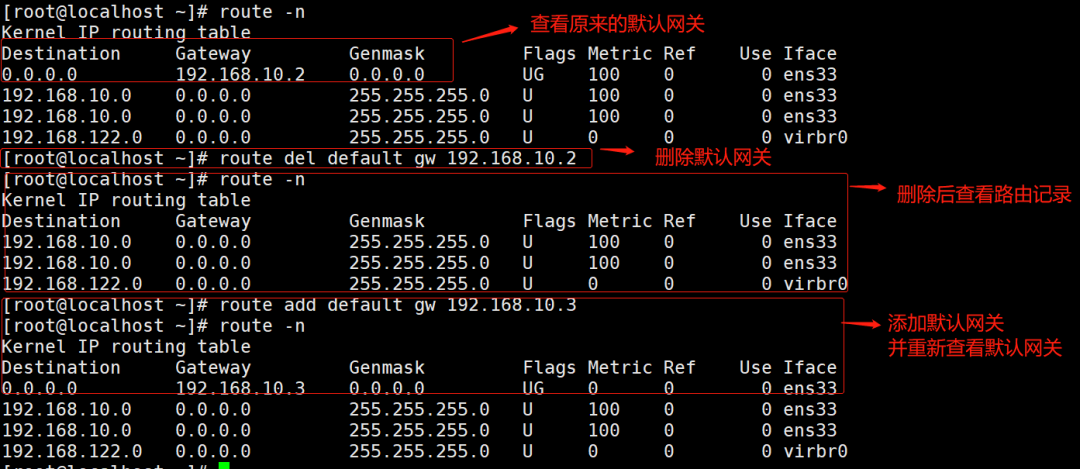1080x469 pixels.
Task: Select ens33 in the 192.168.10.3 gateway row
Action: [810, 388]
